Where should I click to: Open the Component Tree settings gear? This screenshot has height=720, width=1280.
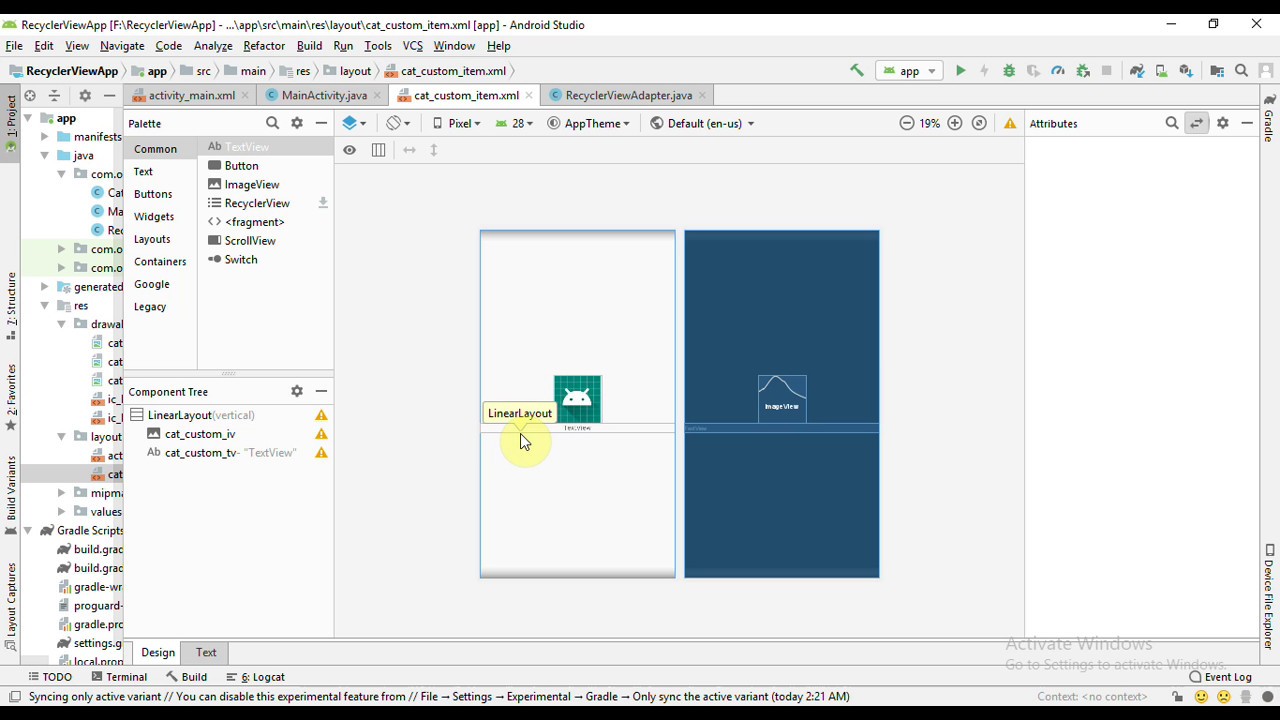[297, 391]
